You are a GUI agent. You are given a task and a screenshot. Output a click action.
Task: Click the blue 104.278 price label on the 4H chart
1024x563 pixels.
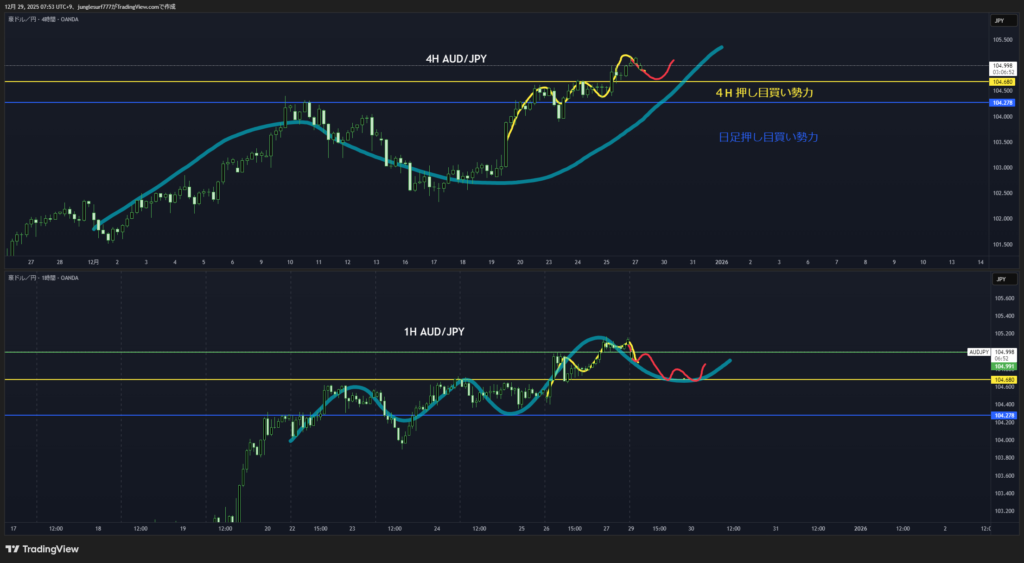click(1002, 103)
